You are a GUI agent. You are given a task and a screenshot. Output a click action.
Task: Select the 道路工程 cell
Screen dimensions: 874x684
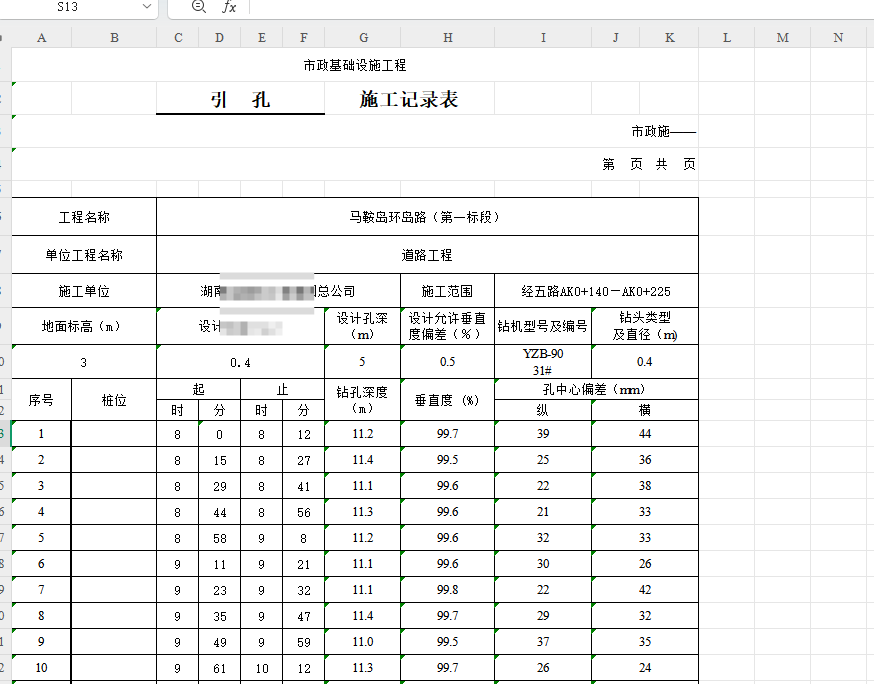[x=427, y=255]
